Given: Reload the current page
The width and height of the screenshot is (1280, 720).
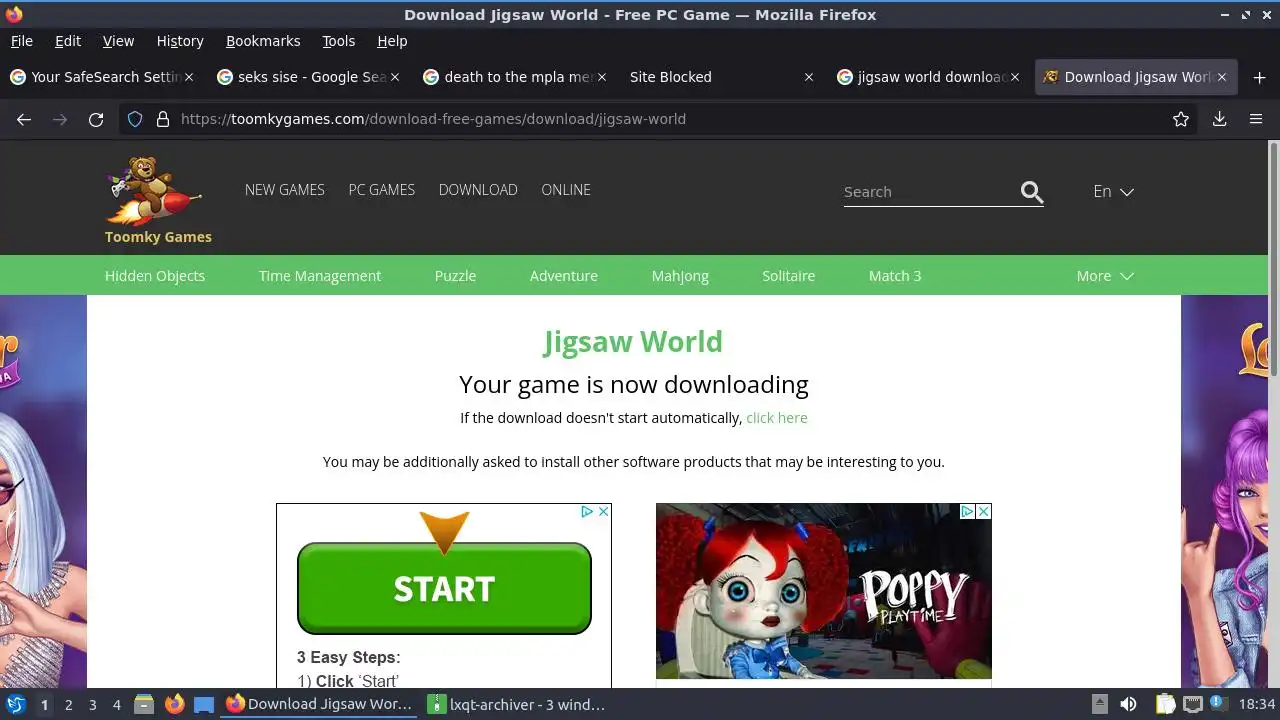Looking at the screenshot, I should coord(96,119).
